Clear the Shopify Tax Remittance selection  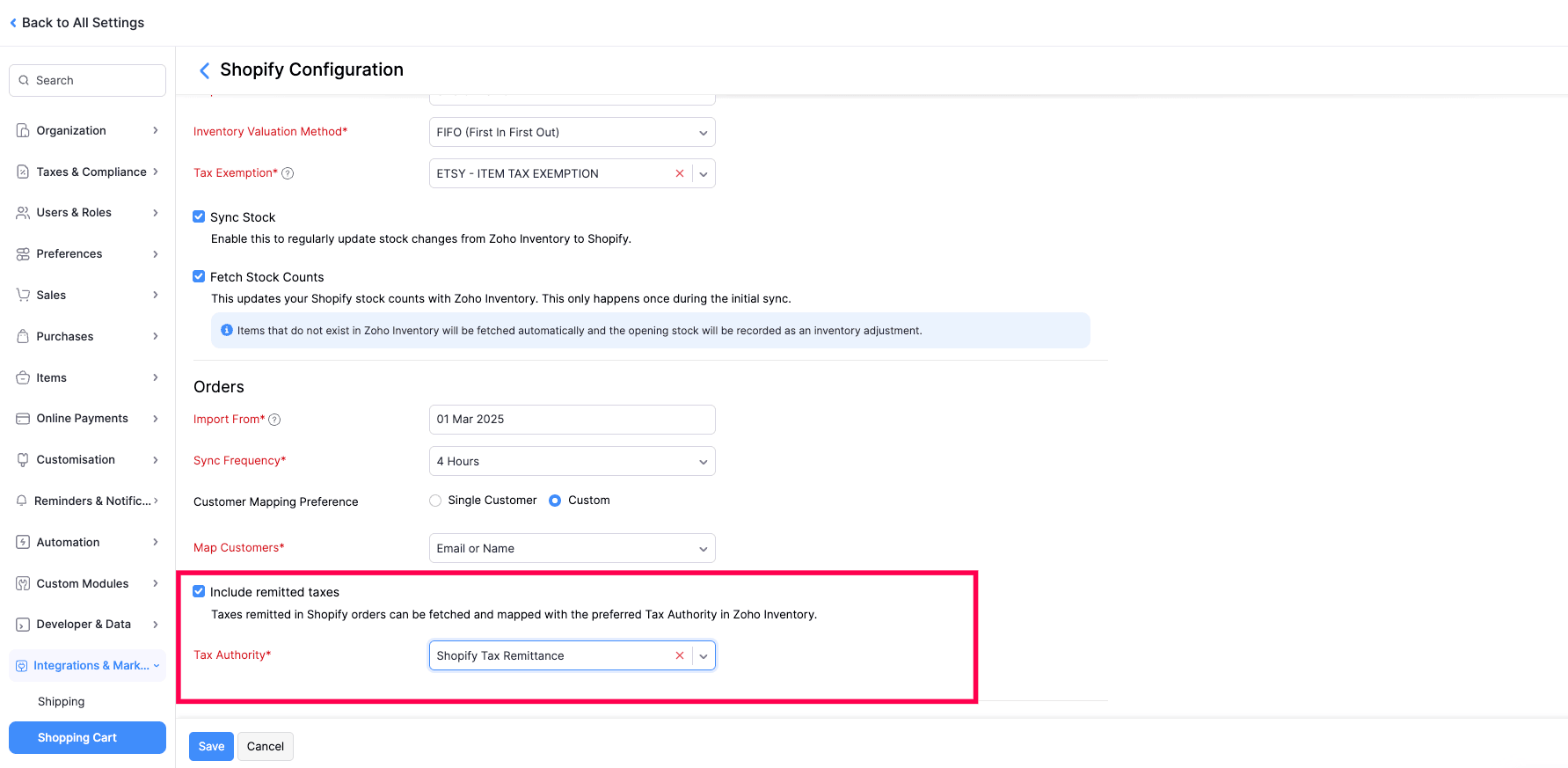[679, 655]
